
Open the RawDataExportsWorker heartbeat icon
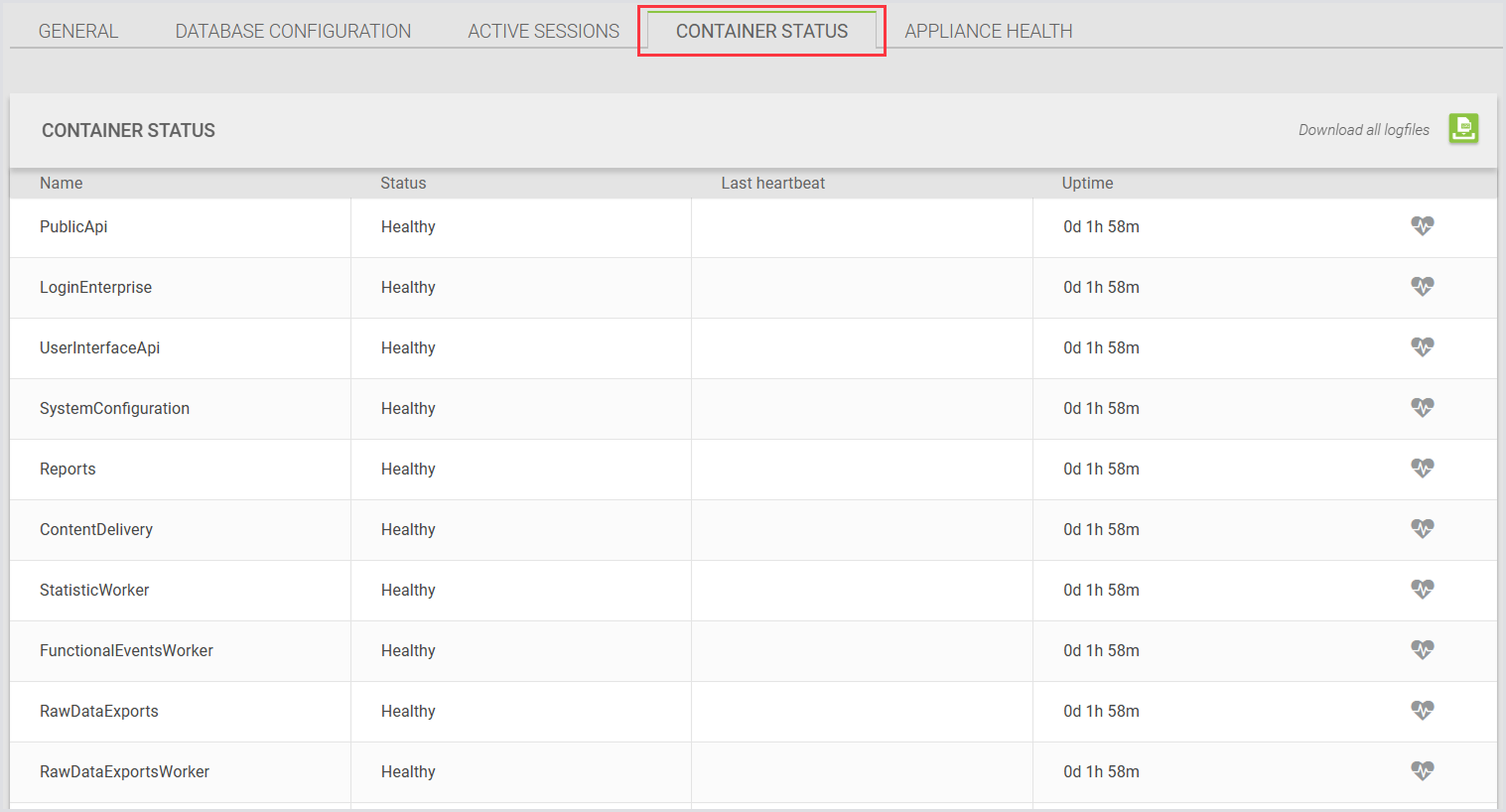click(1423, 771)
